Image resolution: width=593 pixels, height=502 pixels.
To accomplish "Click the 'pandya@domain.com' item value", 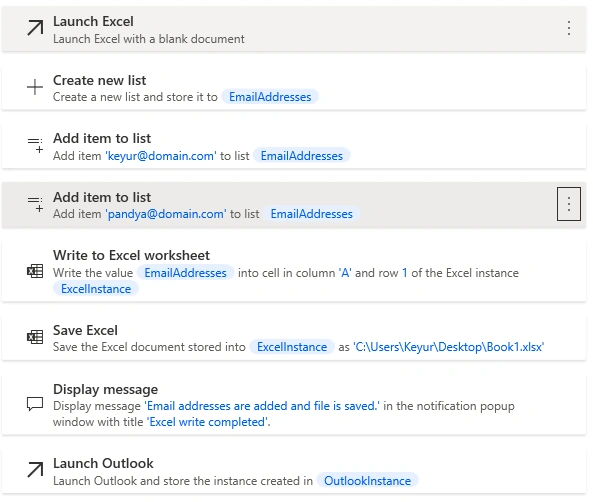I will pyautogui.click(x=166, y=214).
